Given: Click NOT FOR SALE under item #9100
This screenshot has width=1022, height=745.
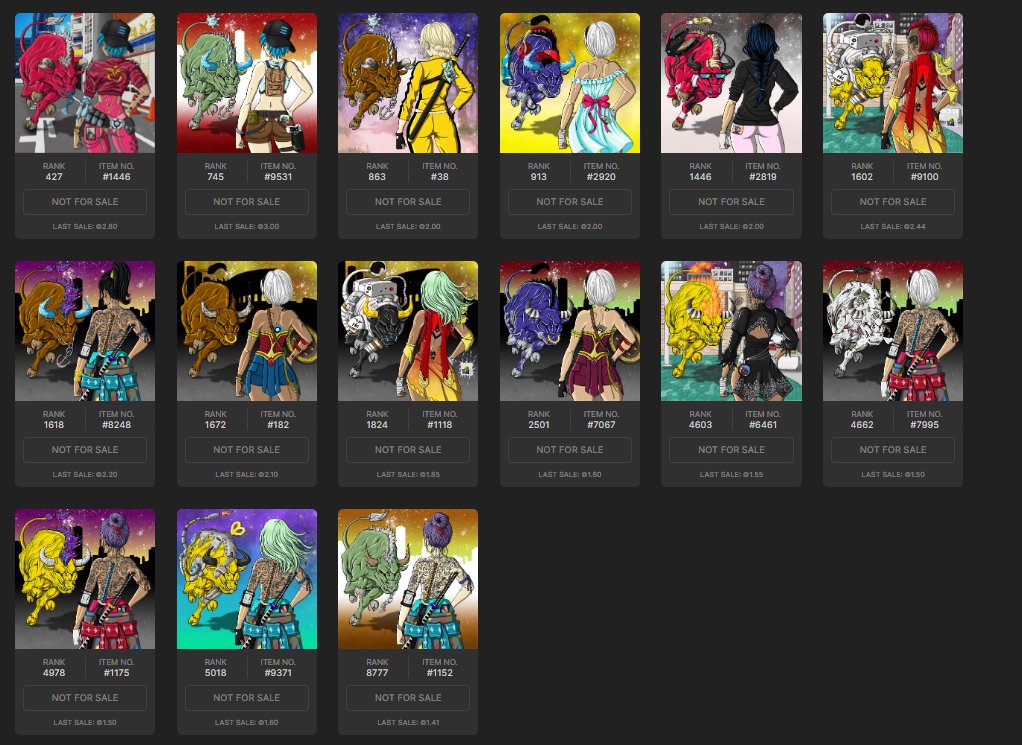Looking at the screenshot, I should click(893, 202).
